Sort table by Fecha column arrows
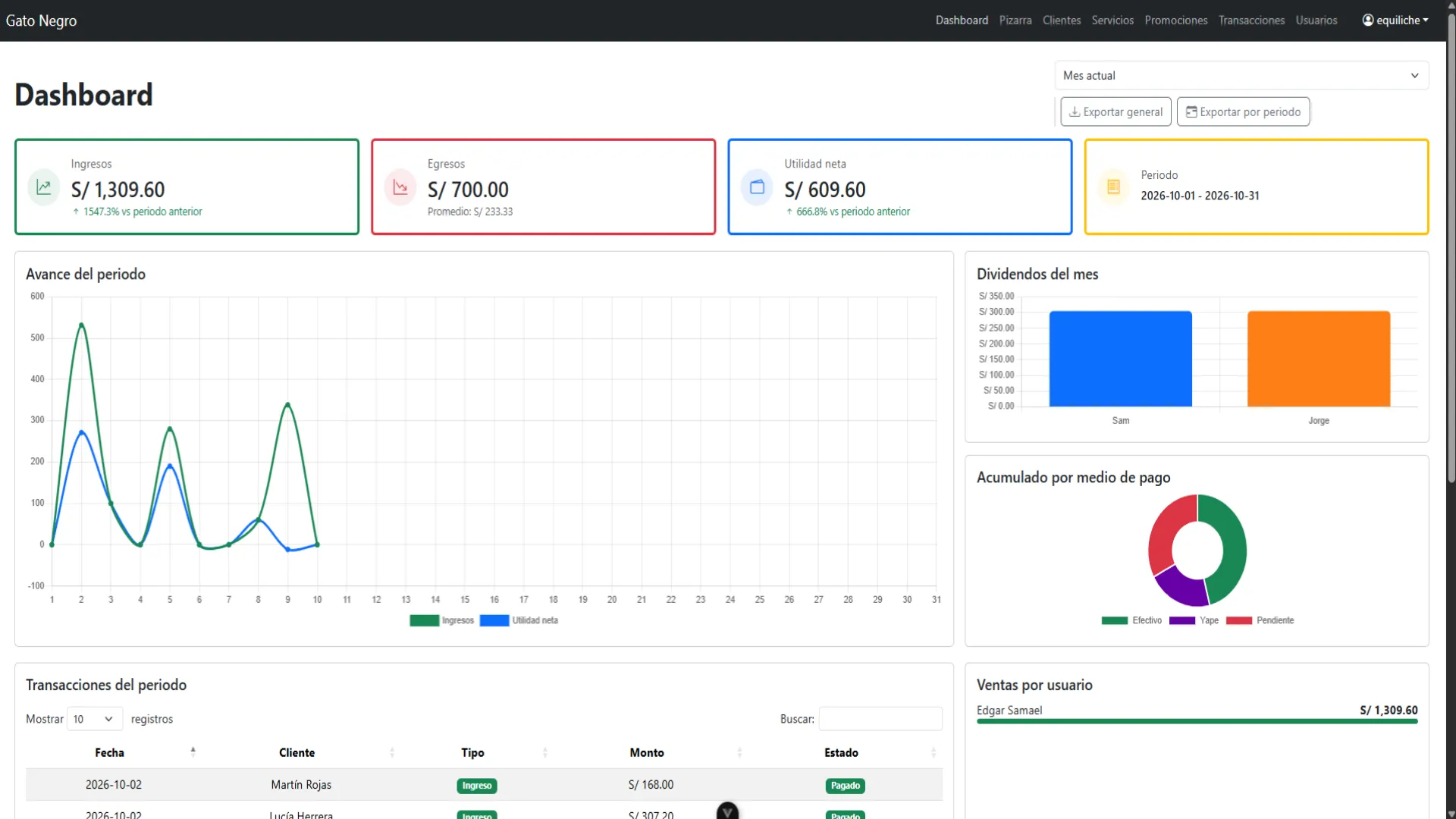 [x=193, y=752]
